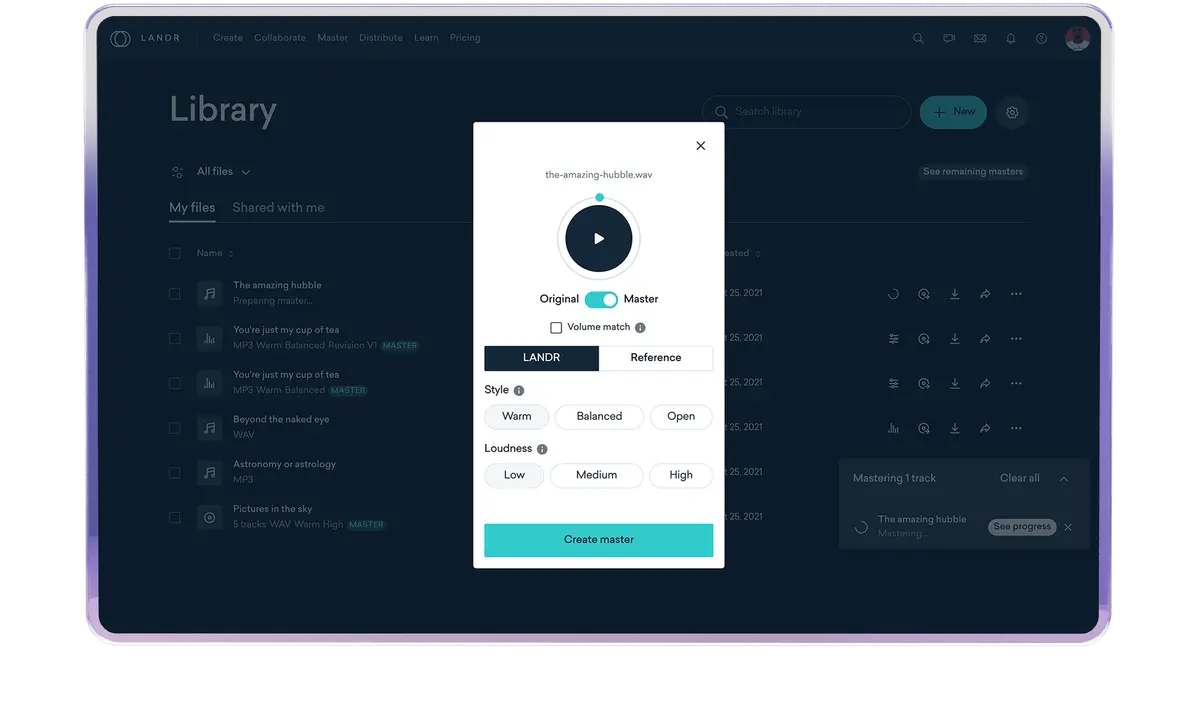
Task: Open the Pricing page
Action: (465, 38)
